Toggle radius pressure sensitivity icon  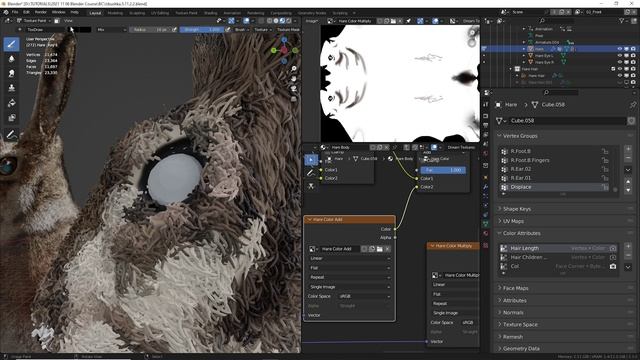(174, 29)
